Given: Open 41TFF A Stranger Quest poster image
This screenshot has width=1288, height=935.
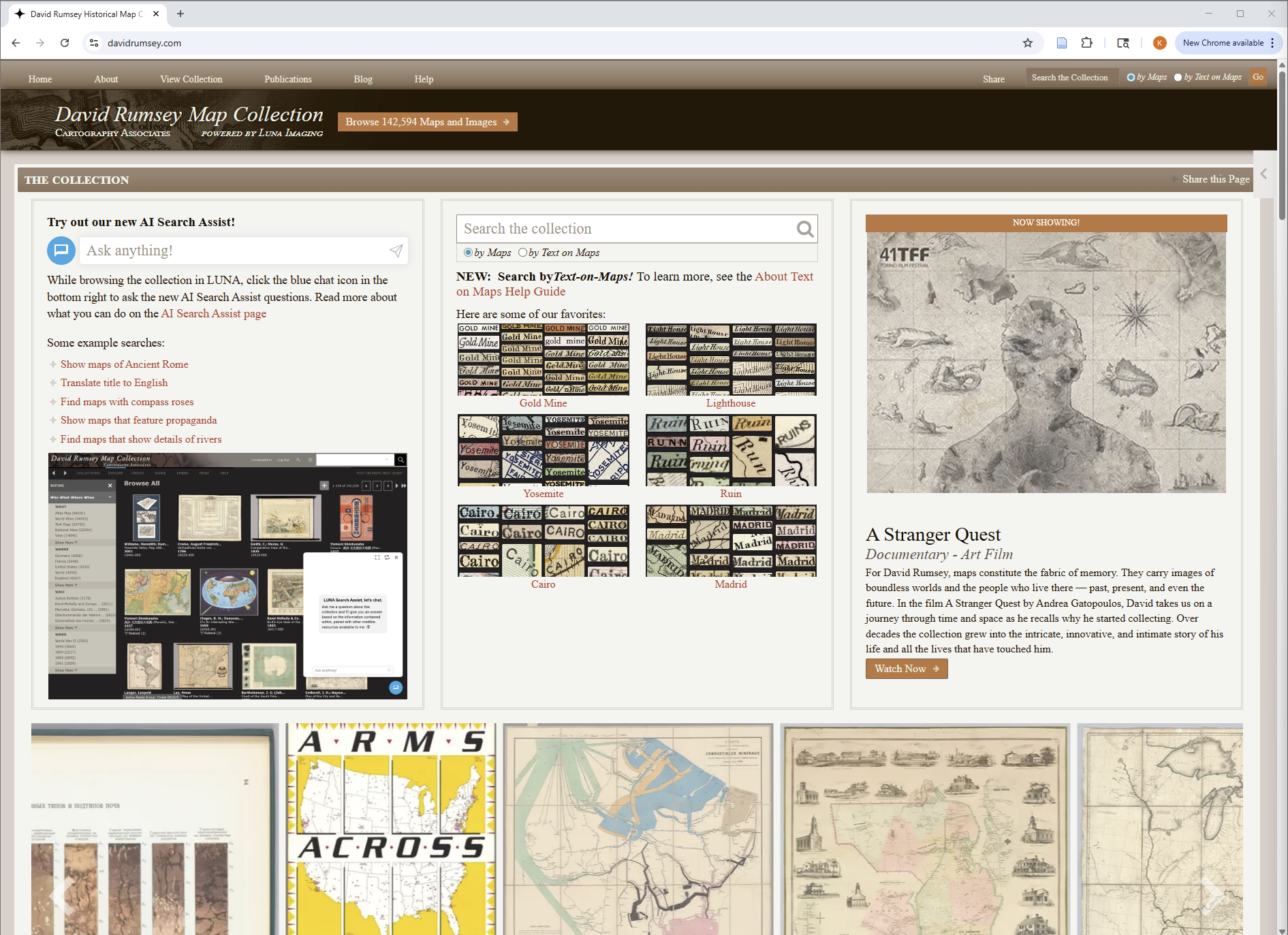Looking at the screenshot, I should [x=1046, y=362].
